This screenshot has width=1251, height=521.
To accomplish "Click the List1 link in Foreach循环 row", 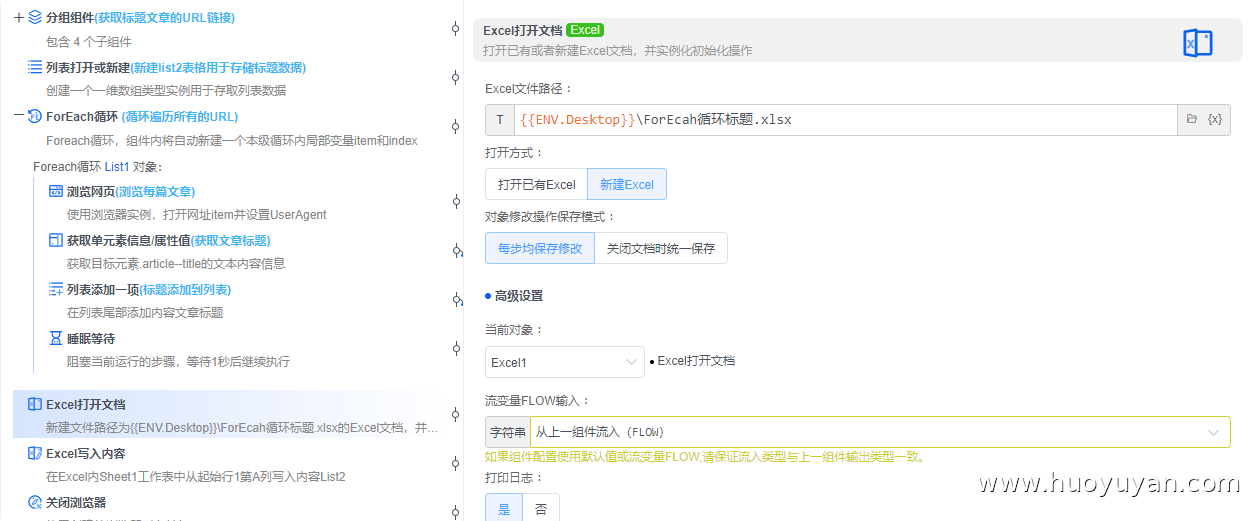I will 117,167.
